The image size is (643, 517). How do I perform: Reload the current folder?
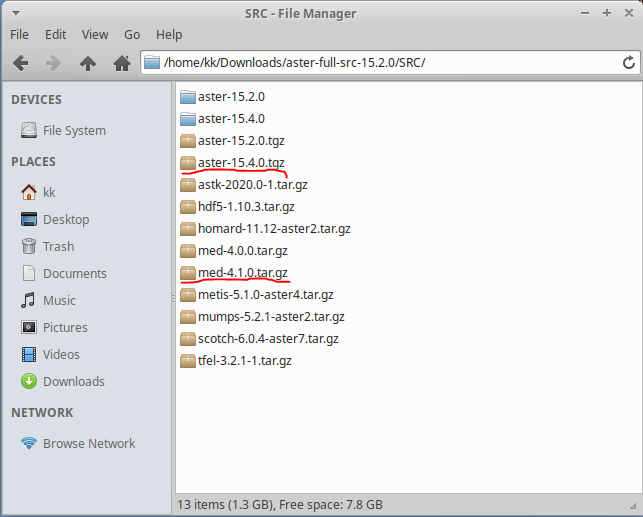629,63
